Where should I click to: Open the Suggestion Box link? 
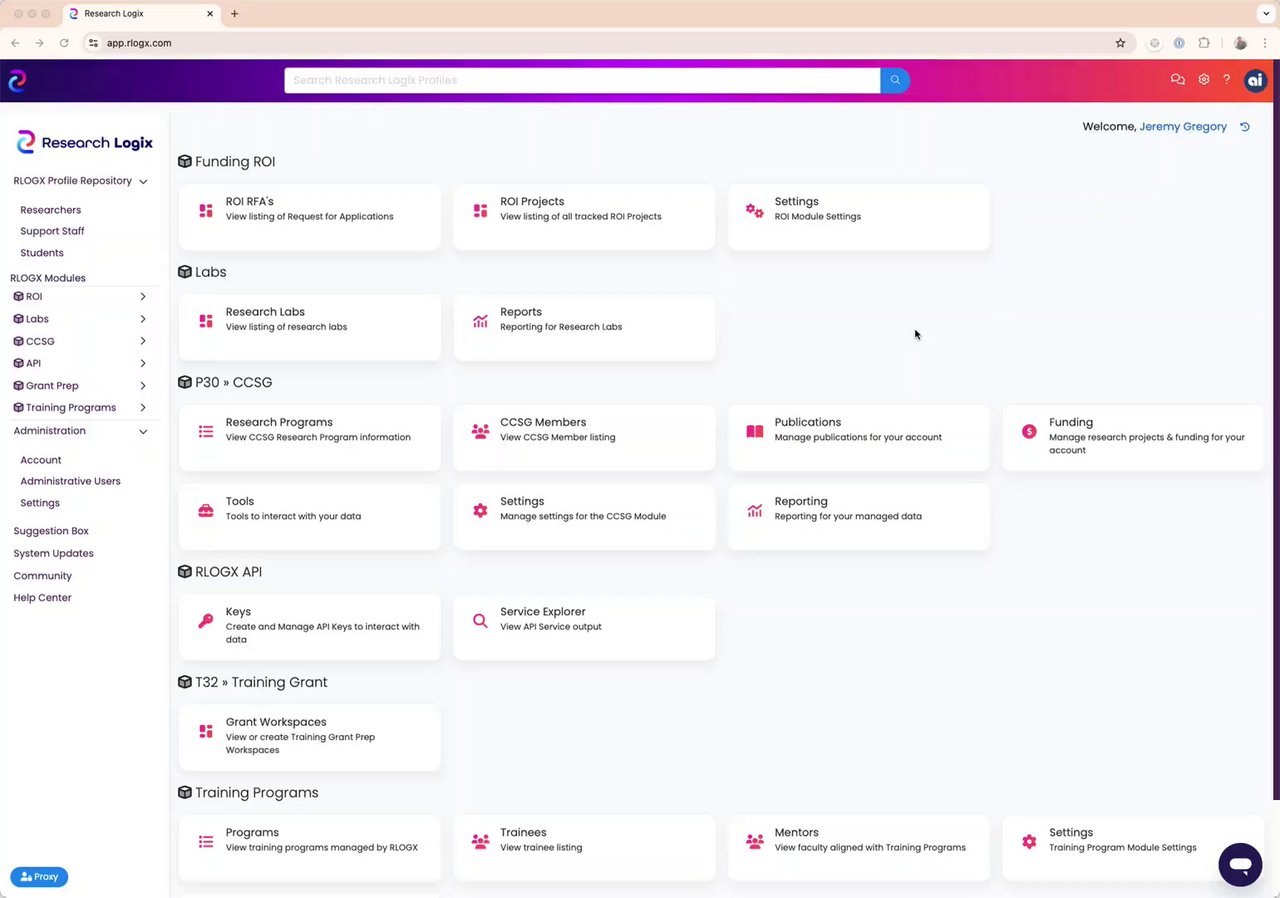coord(51,531)
